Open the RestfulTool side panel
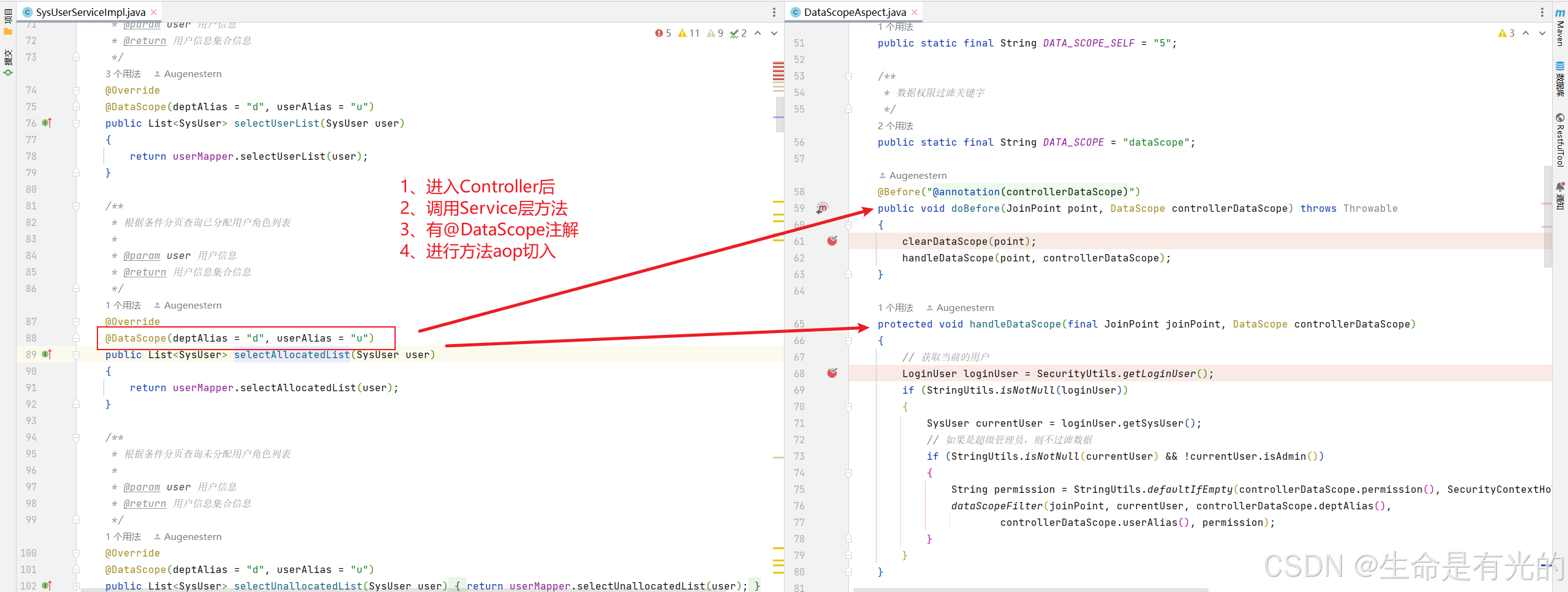Viewport: 1568px width, 592px height. [x=1560, y=140]
